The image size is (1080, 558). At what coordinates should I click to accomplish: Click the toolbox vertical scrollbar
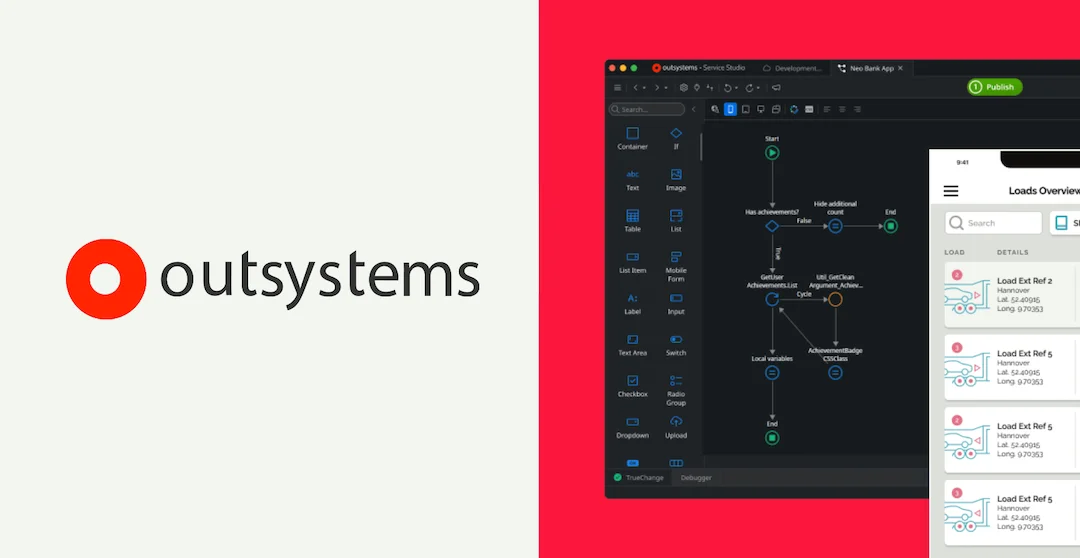click(701, 146)
